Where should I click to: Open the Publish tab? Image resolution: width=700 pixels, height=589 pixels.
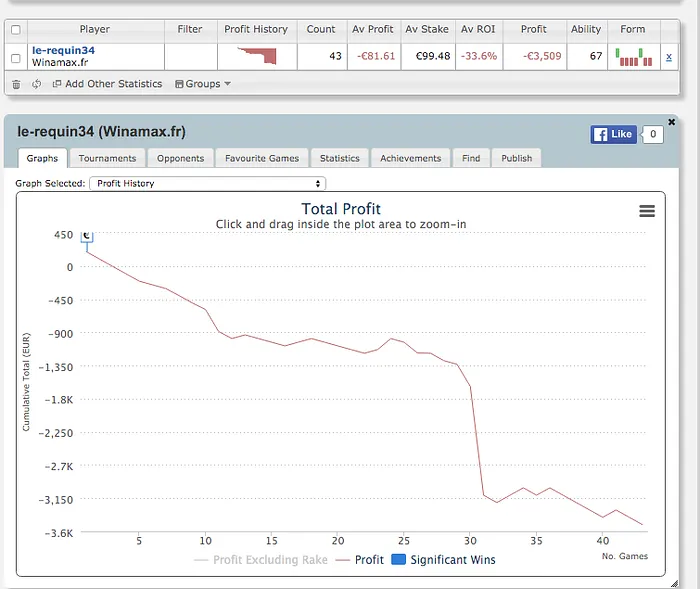(517, 158)
